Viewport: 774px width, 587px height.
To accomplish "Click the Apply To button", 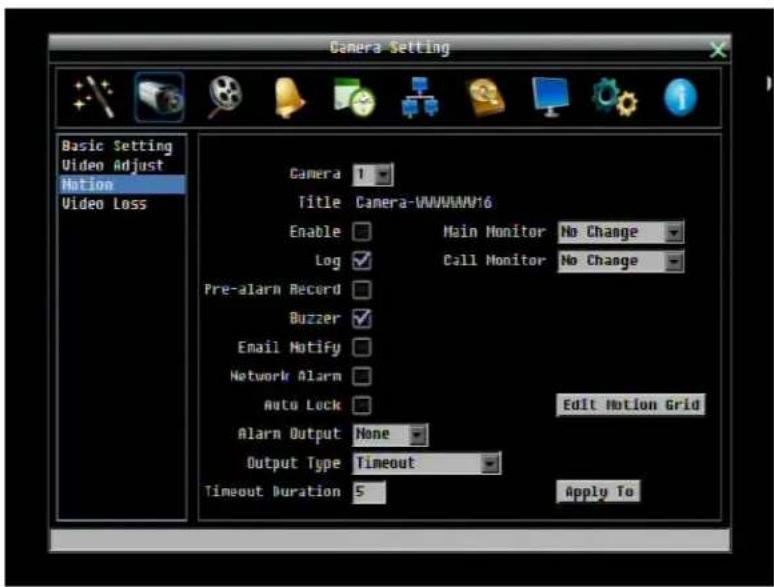I will click(x=598, y=492).
